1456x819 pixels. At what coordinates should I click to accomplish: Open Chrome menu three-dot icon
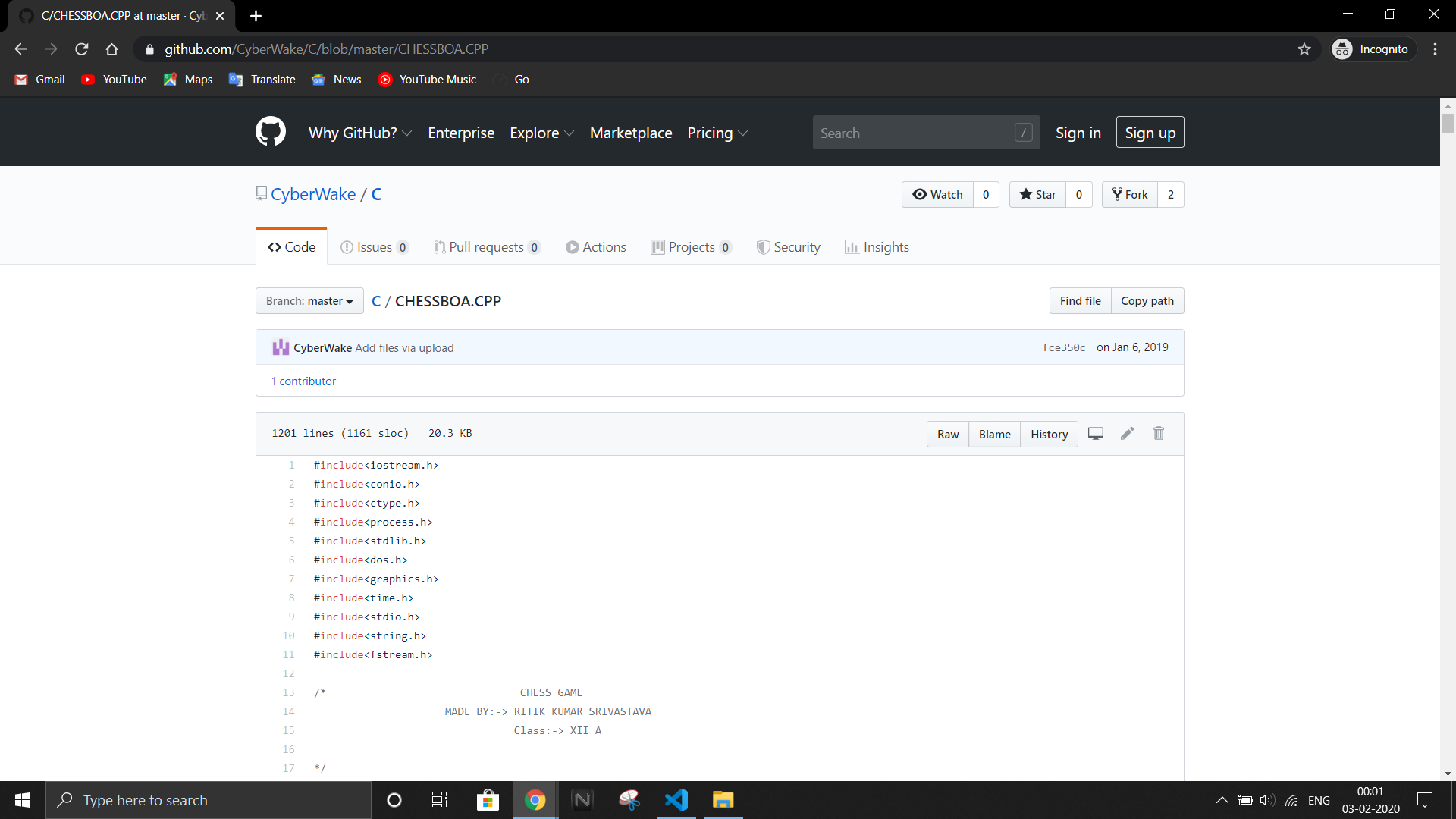pyautogui.click(x=1436, y=49)
